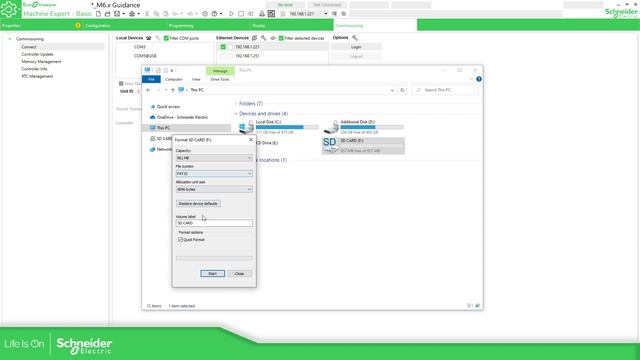Click the Close button in Format dialog

click(240, 273)
